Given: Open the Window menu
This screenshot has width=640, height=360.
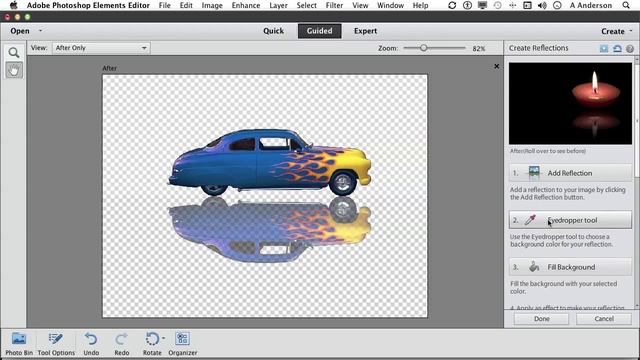Looking at the screenshot, I should pyautogui.click(x=390, y=5).
